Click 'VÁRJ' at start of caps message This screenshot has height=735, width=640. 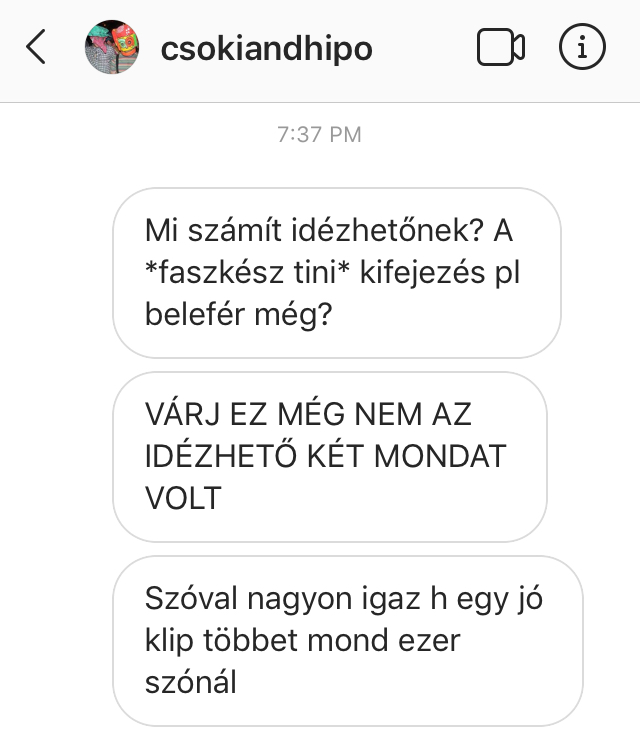point(183,414)
